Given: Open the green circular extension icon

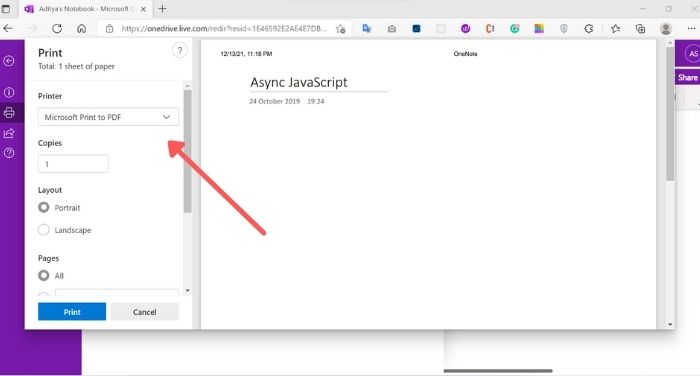Looking at the screenshot, I should click(x=515, y=29).
